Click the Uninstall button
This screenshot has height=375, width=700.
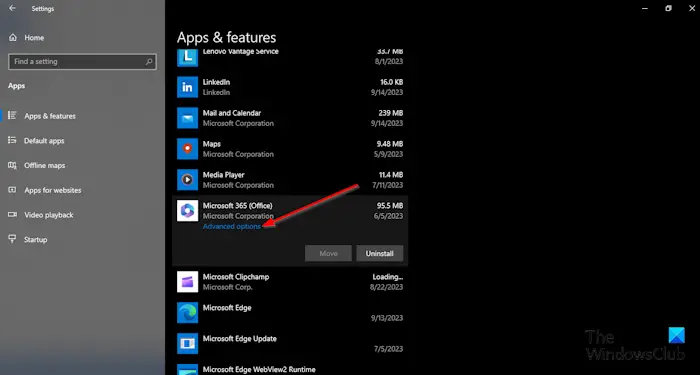[379, 253]
